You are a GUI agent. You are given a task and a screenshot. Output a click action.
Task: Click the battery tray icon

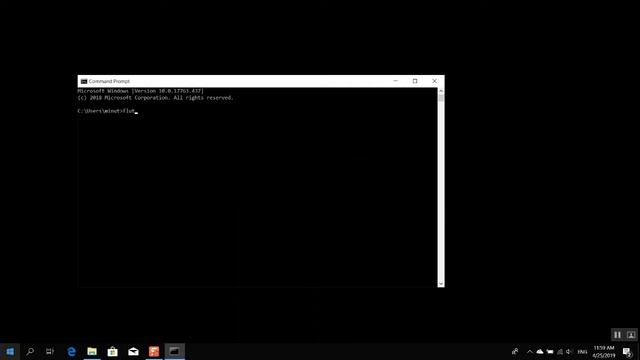coord(550,351)
